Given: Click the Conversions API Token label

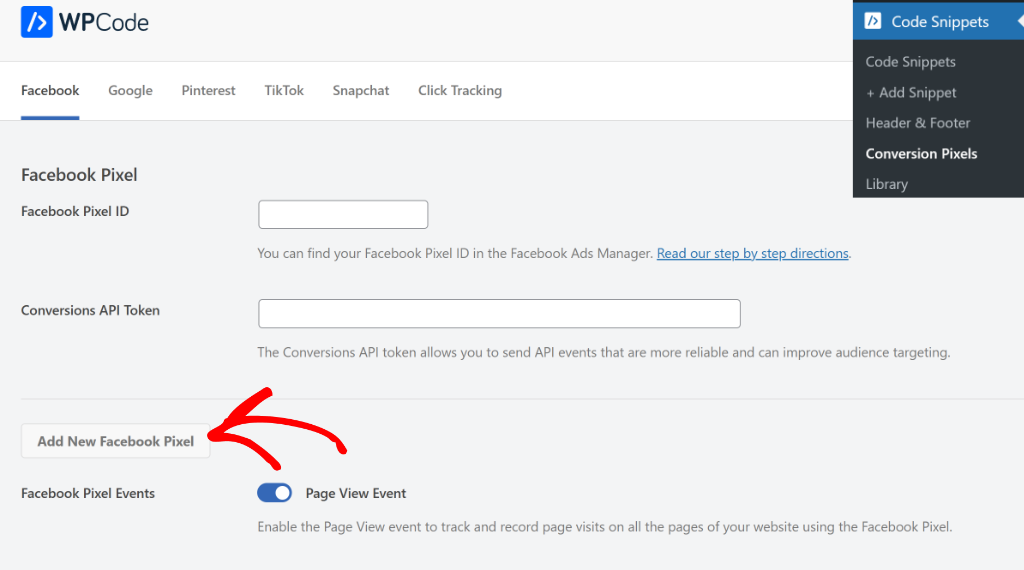Looking at the screenshot, I should (x=90, y=310).
